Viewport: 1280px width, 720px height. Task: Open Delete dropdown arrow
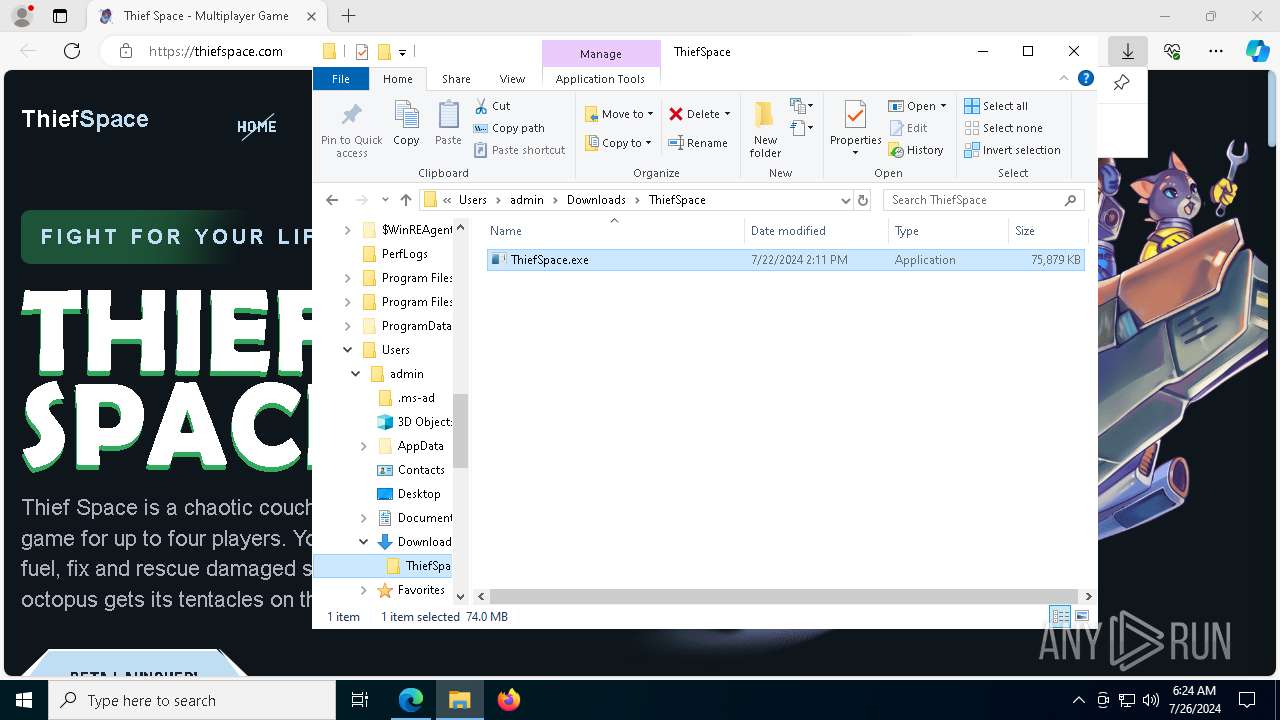tap(727, 114)
